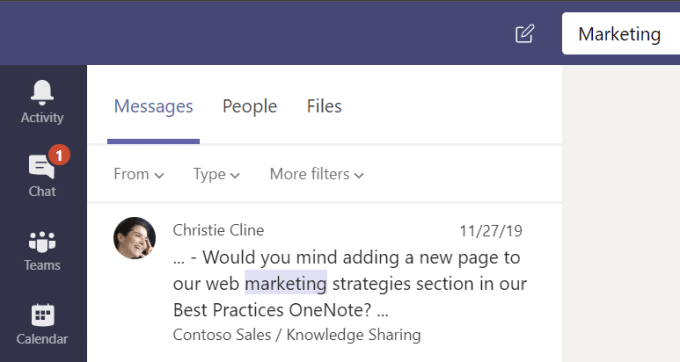Expand the Type filter dropdown

pos(216,174)
